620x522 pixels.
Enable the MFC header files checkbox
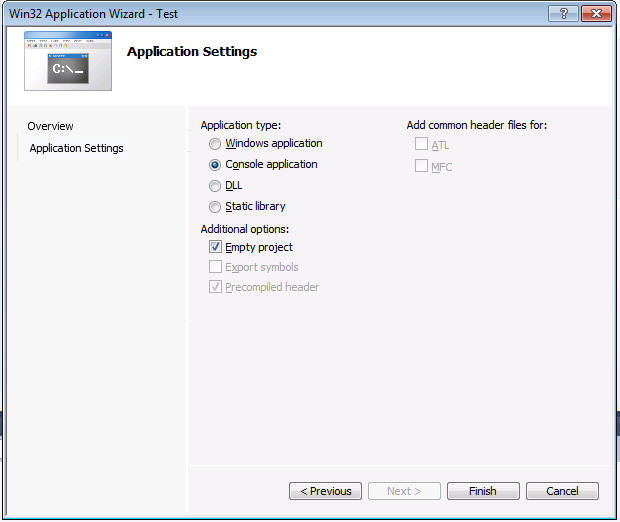click(x=421, y=166)
